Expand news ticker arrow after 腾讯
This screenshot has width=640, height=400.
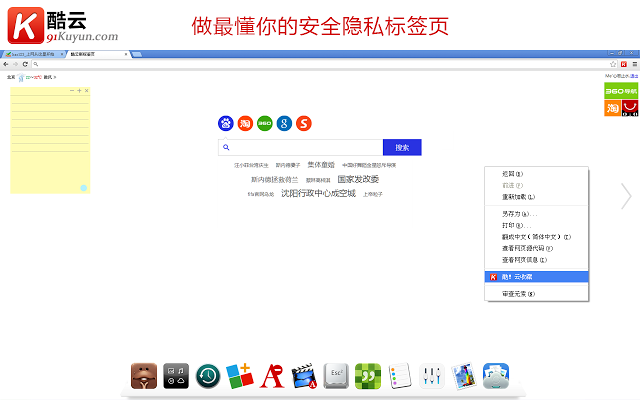pyautogui.click(x=55, y=77)
